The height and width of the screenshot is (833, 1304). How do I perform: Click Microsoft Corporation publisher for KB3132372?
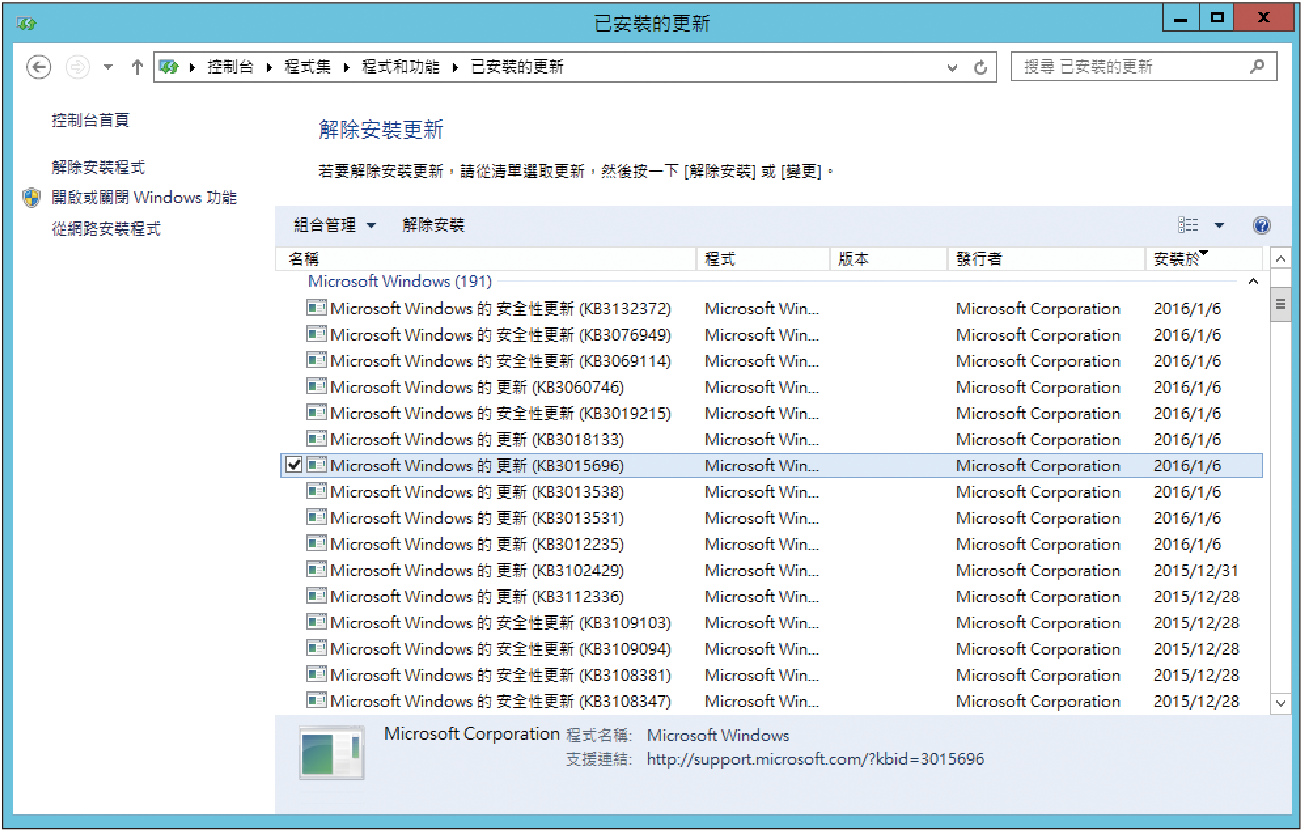tap(1038, 309)
